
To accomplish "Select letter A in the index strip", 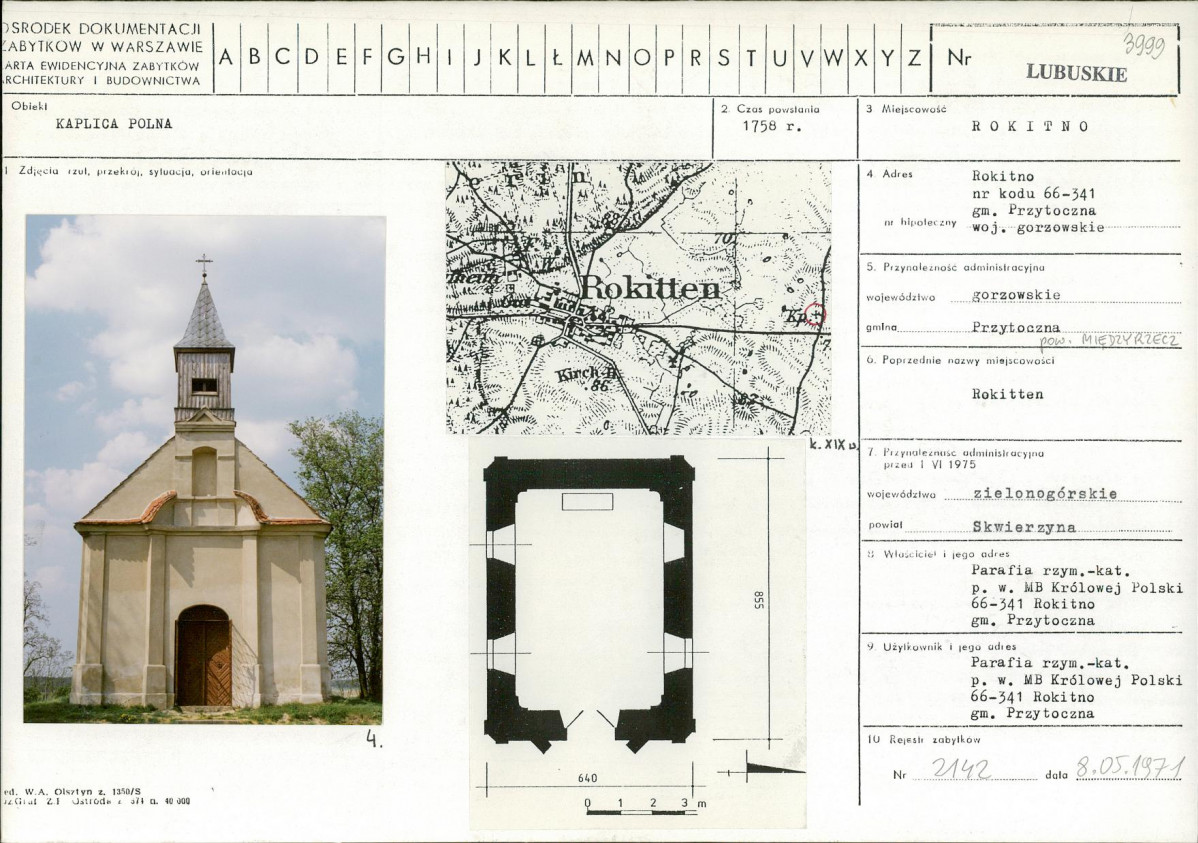I will click(x=226, y=57).
